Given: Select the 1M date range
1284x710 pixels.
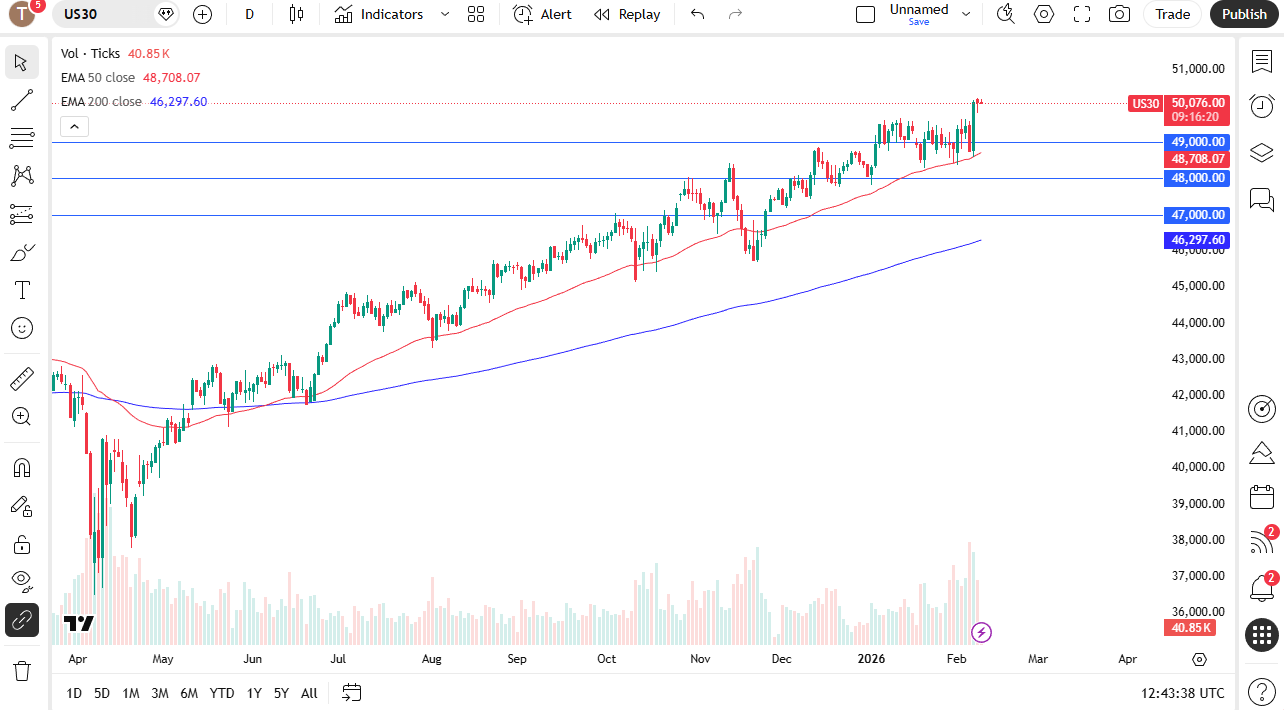Looking at the screenshot, I should pyautogui.click(x=131, y=693).
